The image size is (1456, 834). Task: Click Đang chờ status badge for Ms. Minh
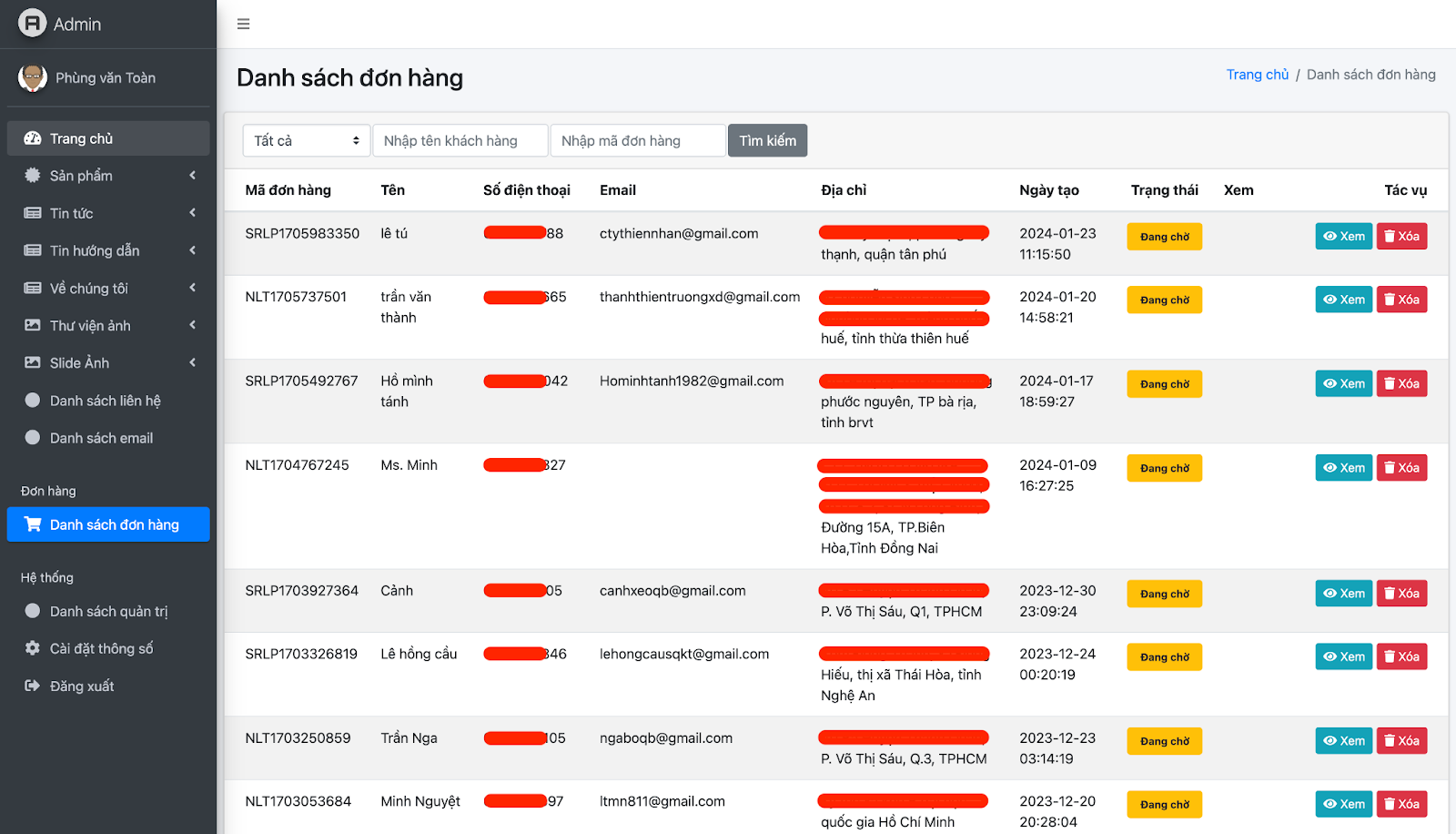[x=1164, y=468]
